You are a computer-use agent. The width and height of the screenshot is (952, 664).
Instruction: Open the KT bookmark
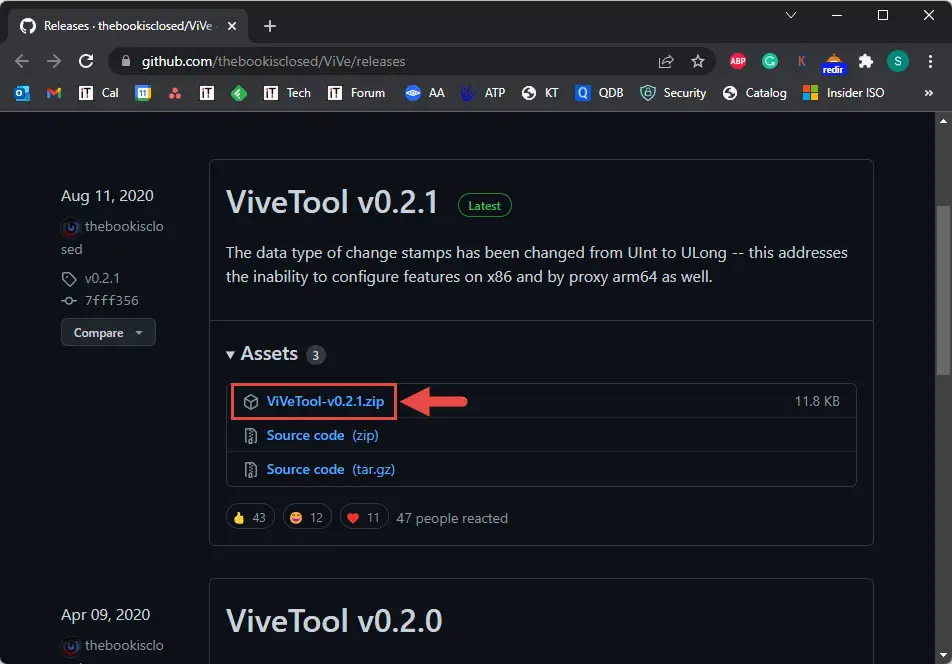coord(540,93)
